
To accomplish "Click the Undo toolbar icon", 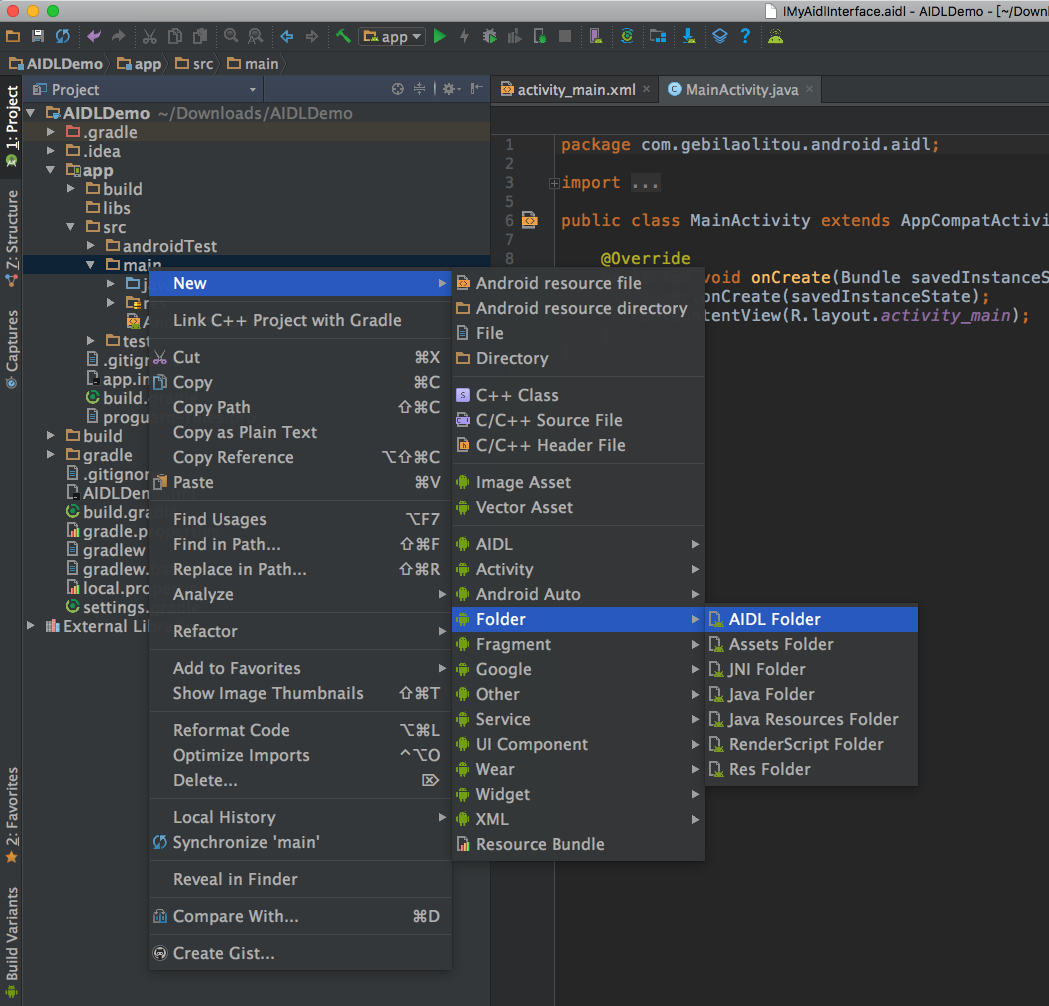I will (94, 36).
